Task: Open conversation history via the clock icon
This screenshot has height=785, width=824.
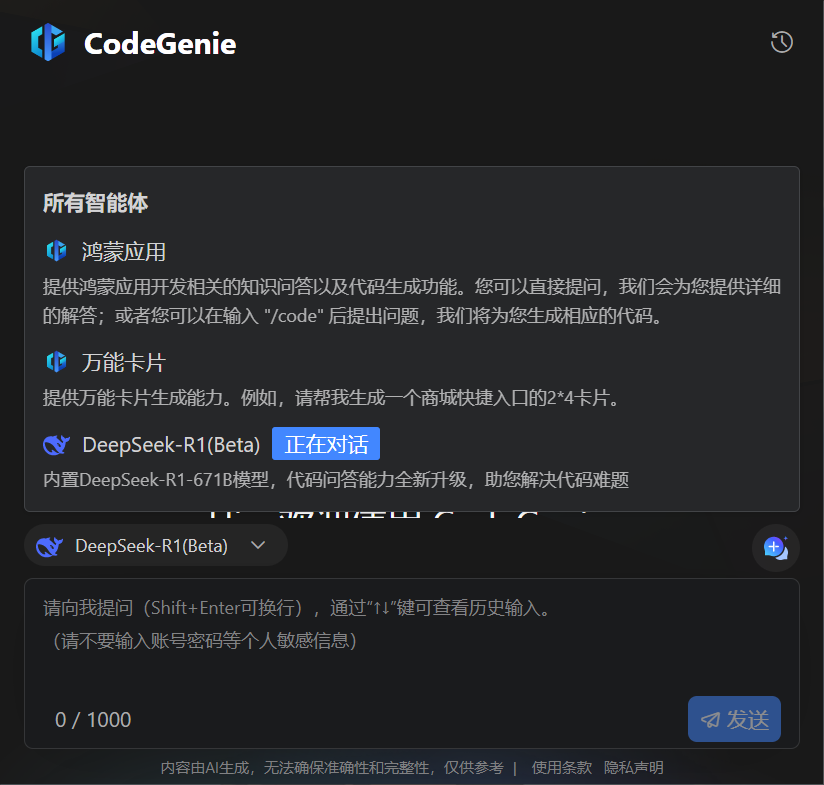Action: 781,42
